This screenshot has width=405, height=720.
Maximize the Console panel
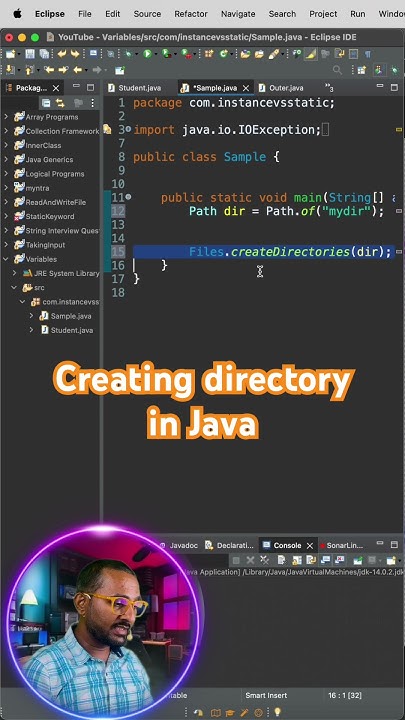[x=394, y=545]
